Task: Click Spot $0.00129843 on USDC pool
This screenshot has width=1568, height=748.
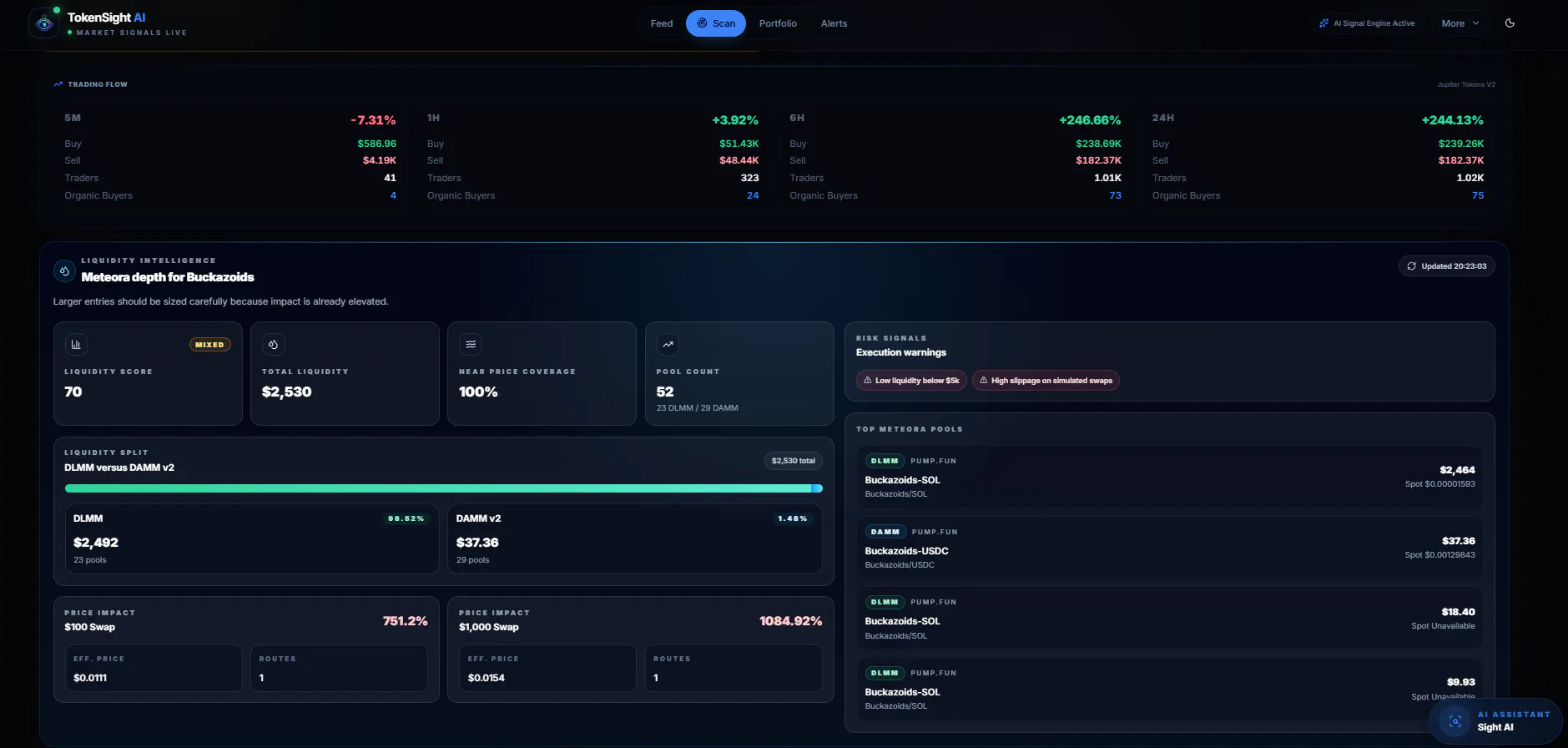Action: pos(1439,555)
